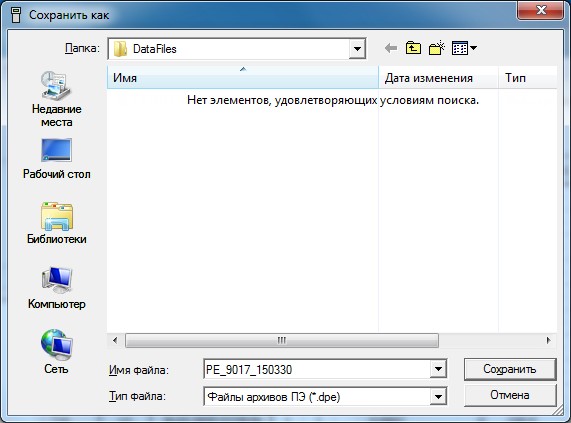Open the view menu icon
The height and width of the screenshot is (423, 571).
tap(464, 48)
